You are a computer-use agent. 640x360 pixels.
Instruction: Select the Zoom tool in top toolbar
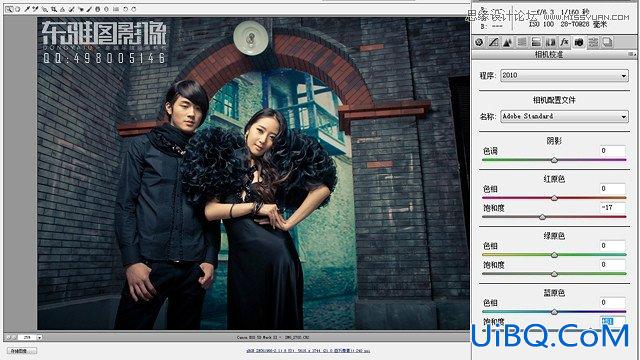point(9,9)
